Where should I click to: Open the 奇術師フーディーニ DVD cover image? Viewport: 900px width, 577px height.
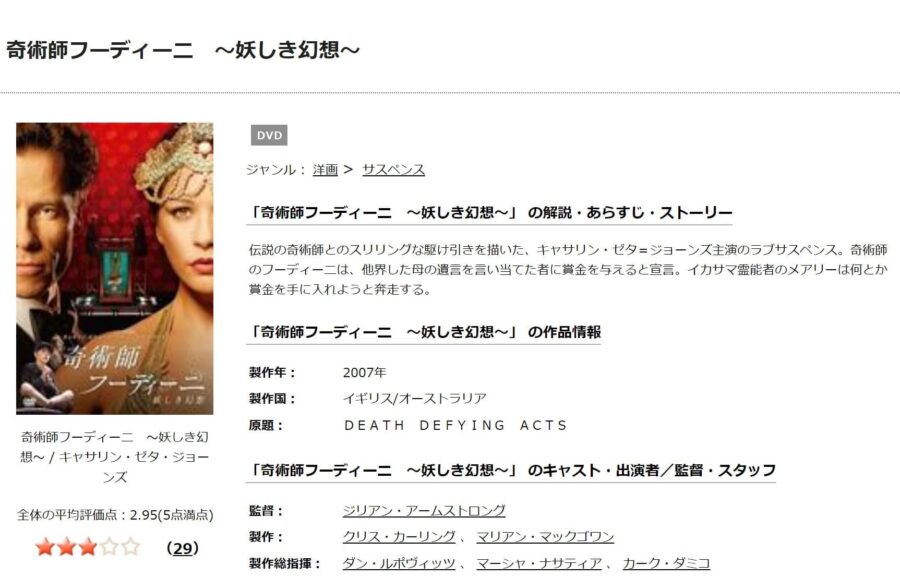tap(114, 268)
